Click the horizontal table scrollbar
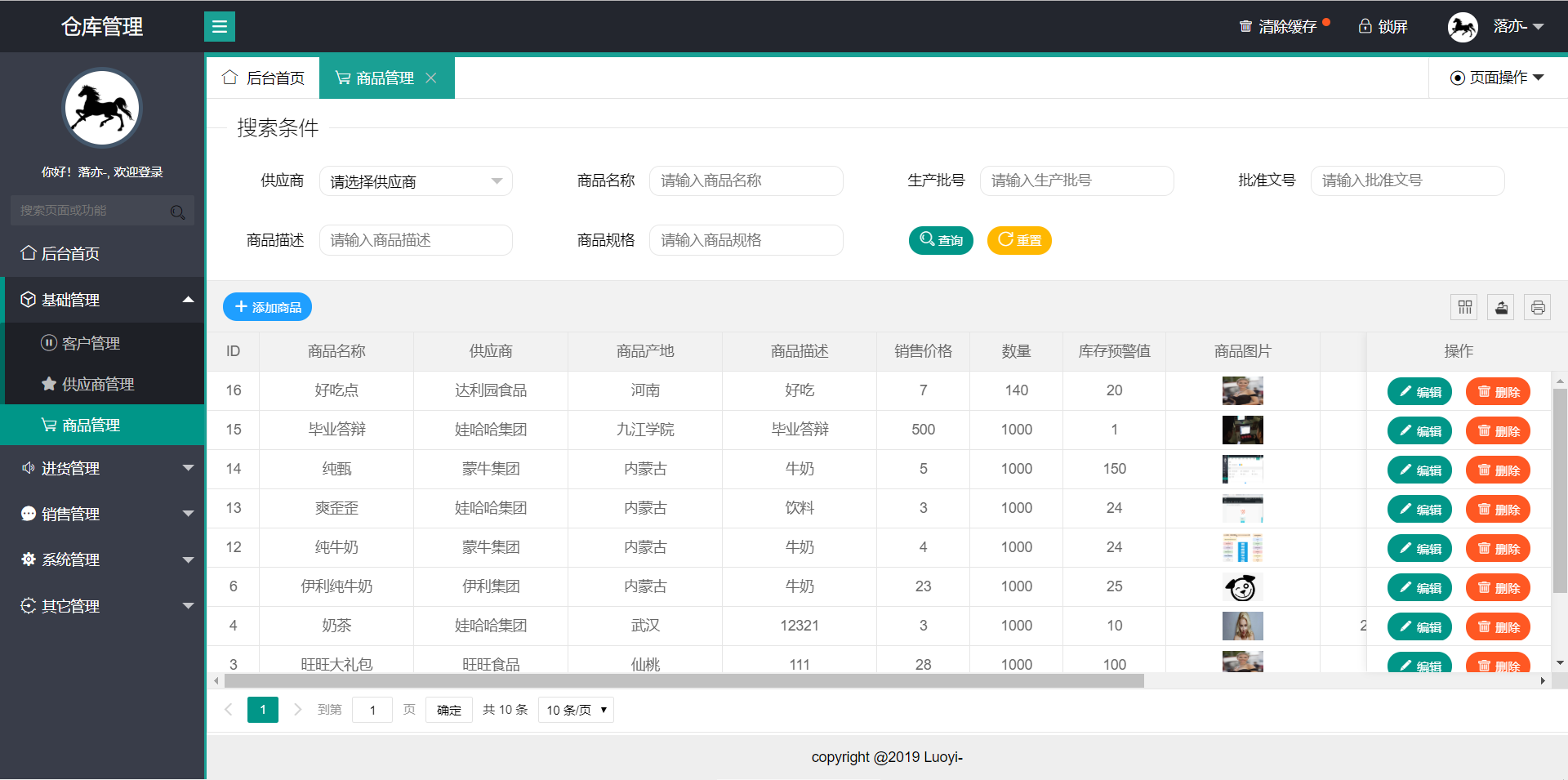The width and height of the screenshot is (1568, 780). pos(684,680)
